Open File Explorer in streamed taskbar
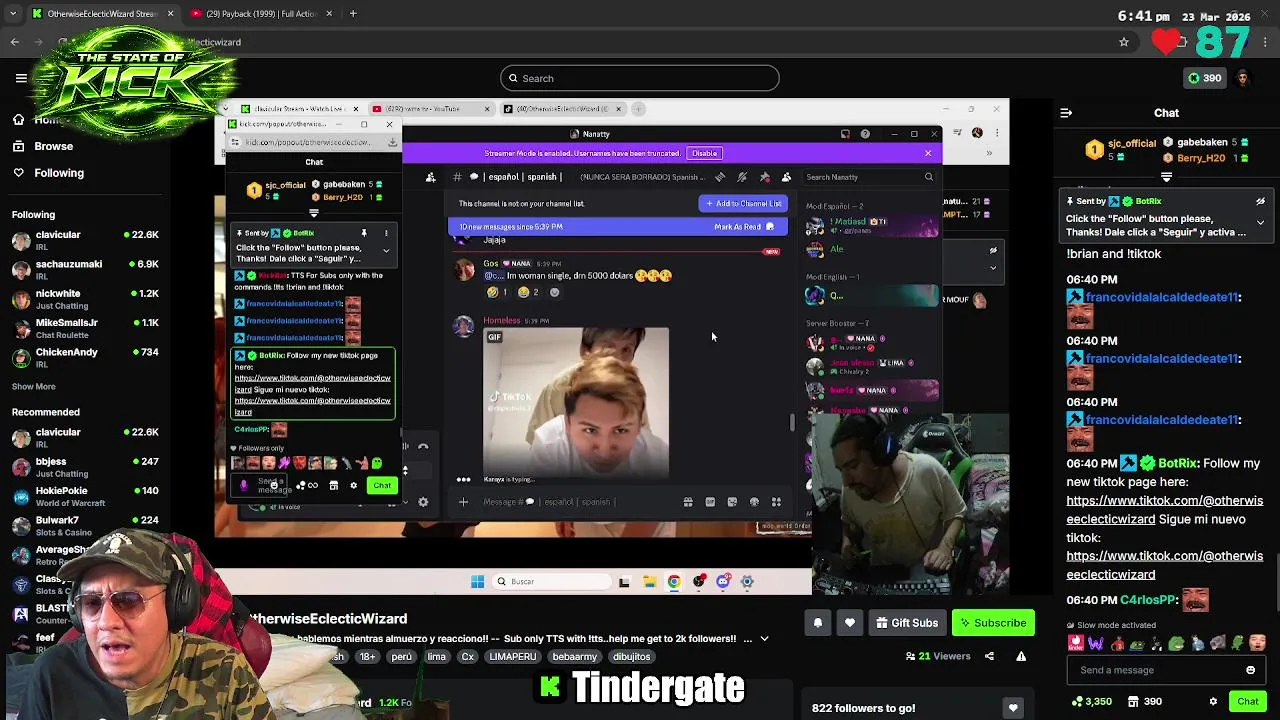1280x720 pixels. pyautogui.click(x=649, y=581)
